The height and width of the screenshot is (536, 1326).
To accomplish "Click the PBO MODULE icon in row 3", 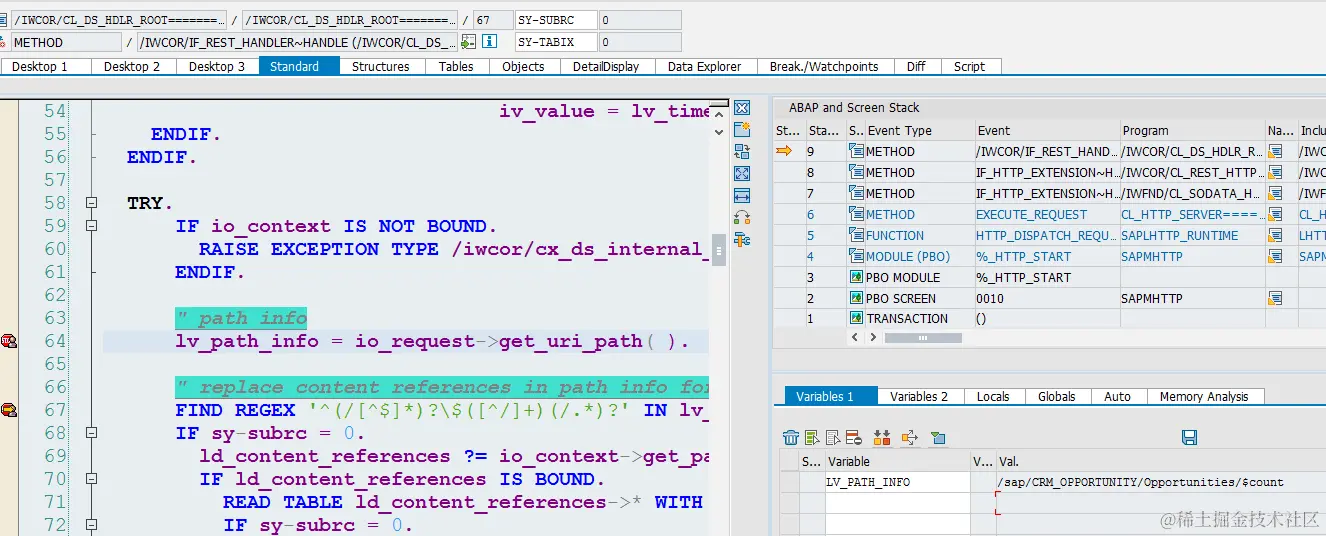I will pyautogui.click(x=856, y=277).
